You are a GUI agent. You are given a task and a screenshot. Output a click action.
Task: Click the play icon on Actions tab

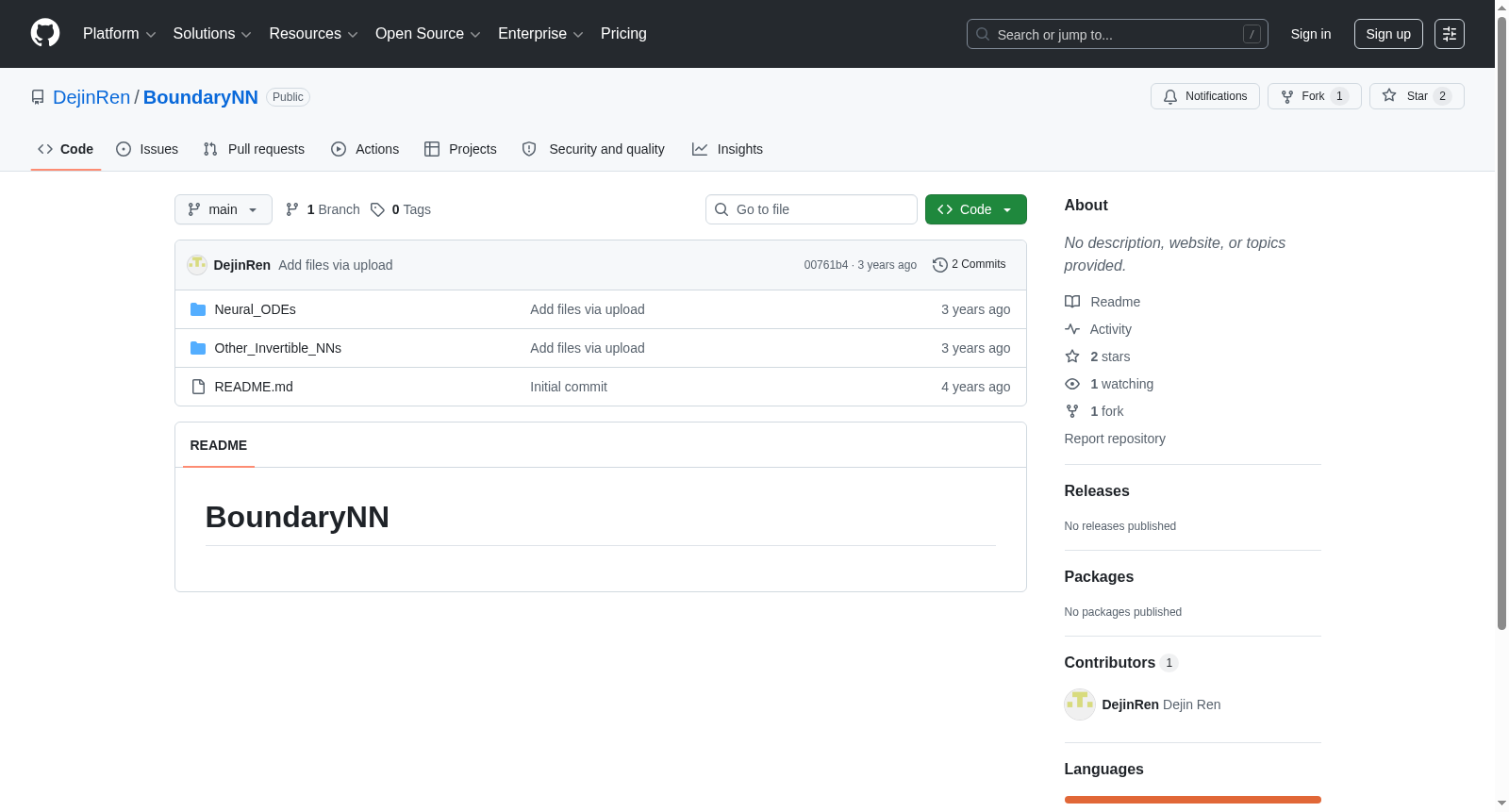tap(339, 149)
